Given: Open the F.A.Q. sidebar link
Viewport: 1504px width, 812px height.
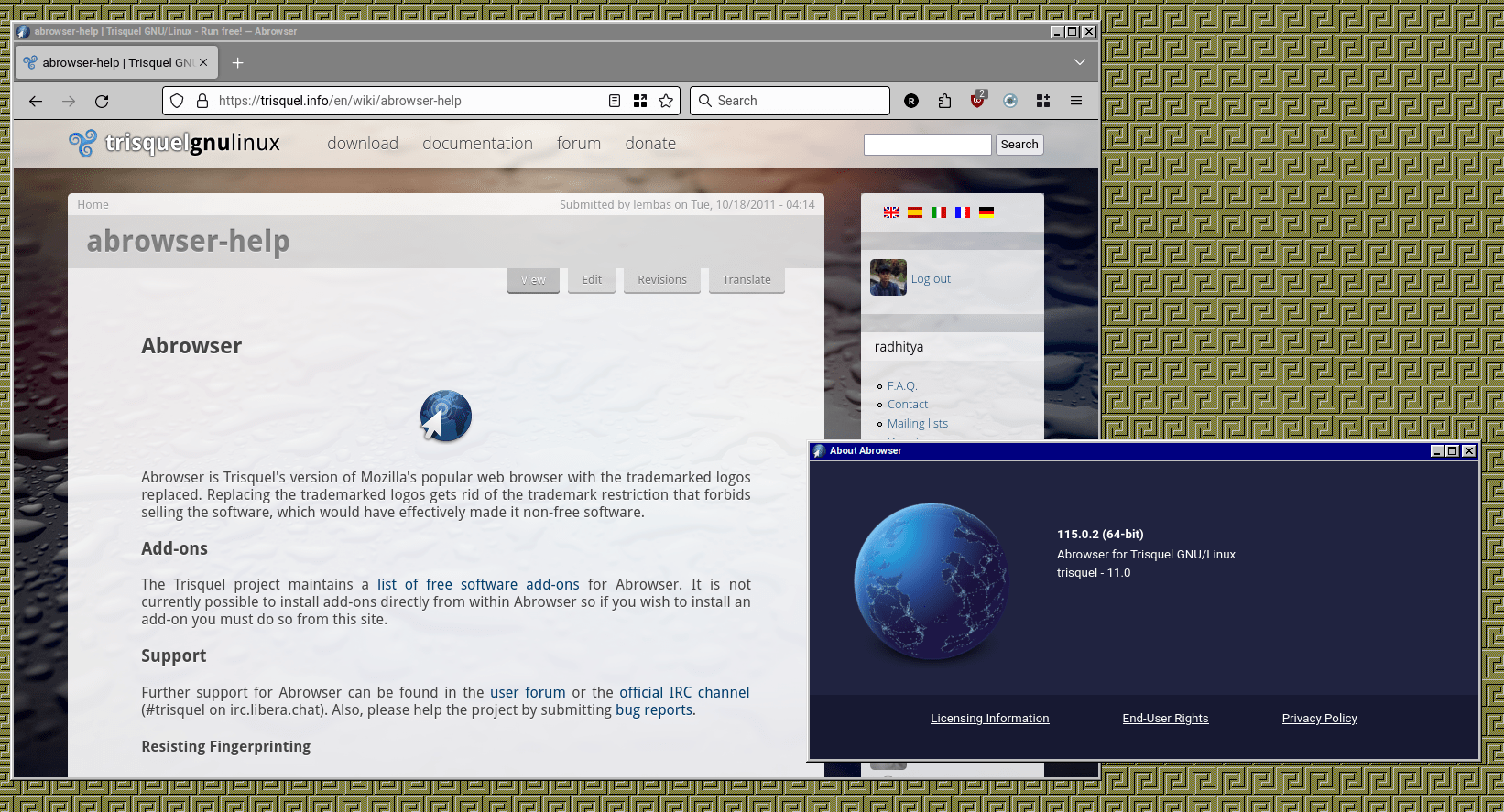Looking at the screenshot, I should pyautogui.click(x=902, y=386).
